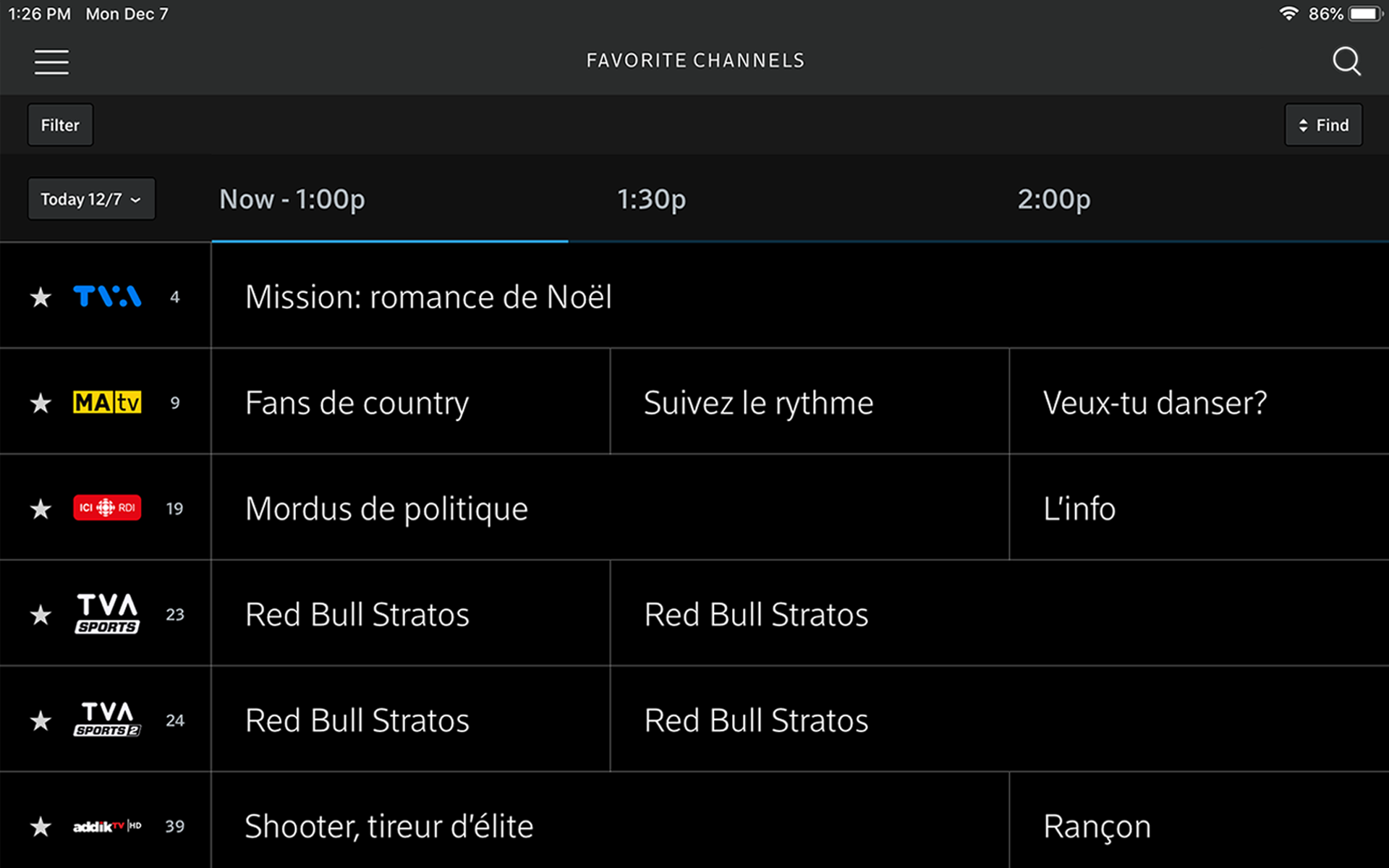Open the Today 12/7 date dropdown
The image size is (1389, 868).
pos(91,199)
